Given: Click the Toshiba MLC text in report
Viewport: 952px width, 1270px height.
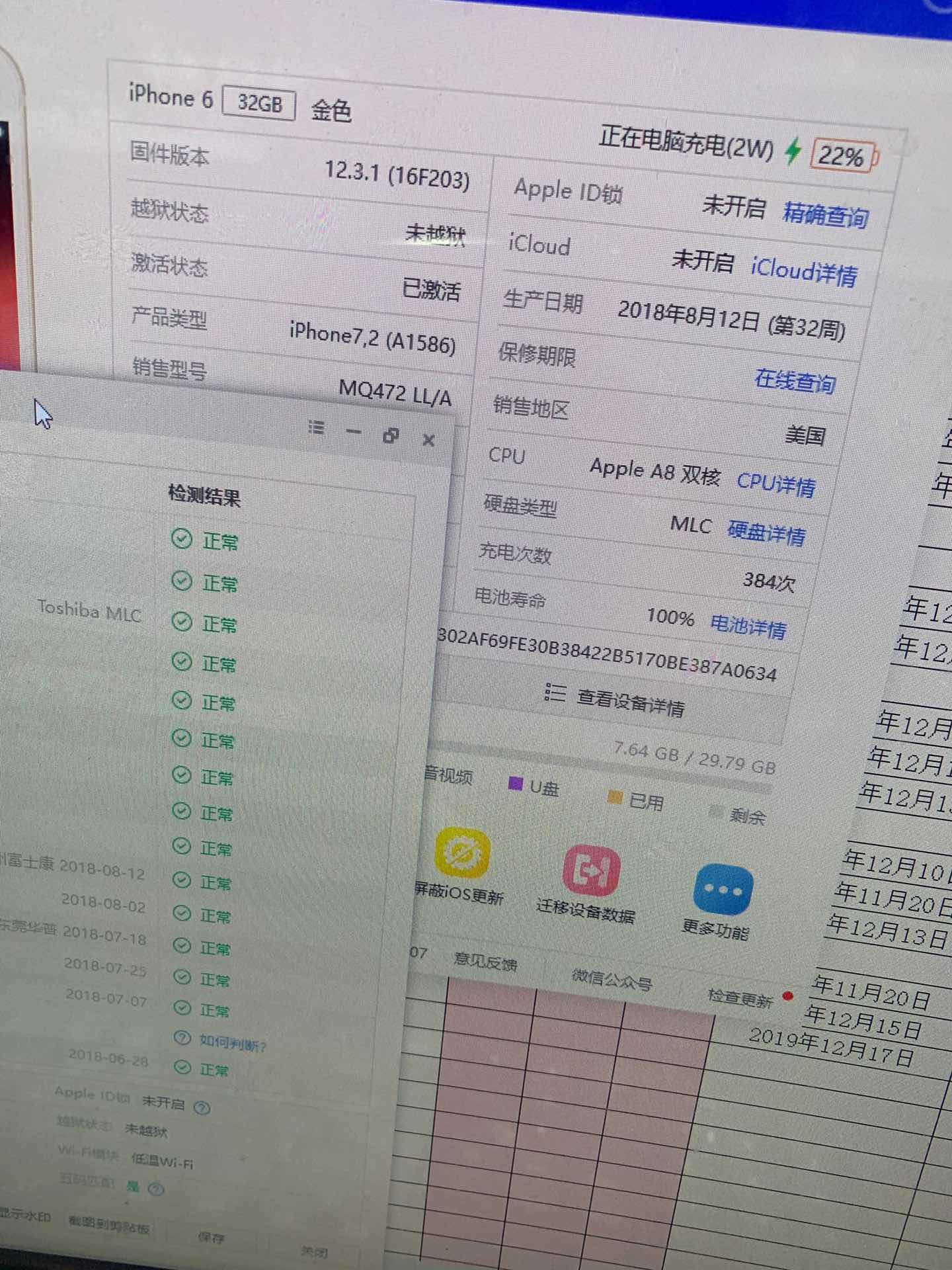Looking at the screenshot, I should click(89, 611).
